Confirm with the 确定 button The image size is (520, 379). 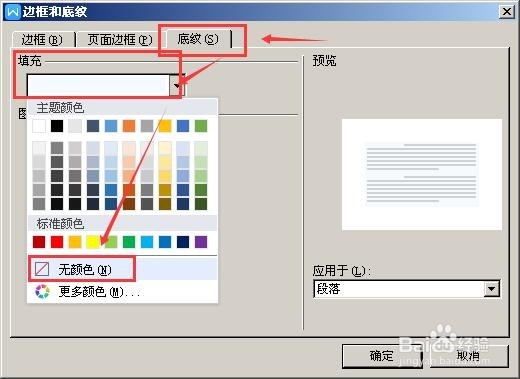[382, 356]
